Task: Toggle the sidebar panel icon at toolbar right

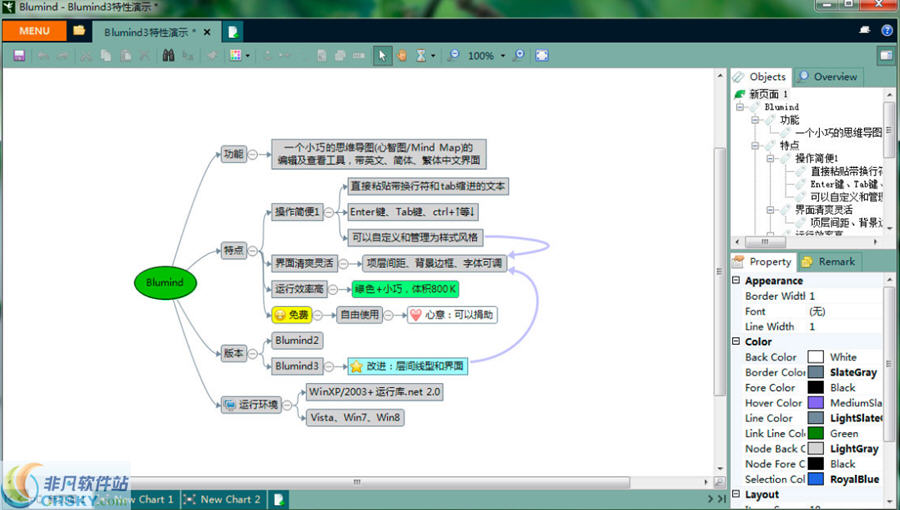Action: pos(886,56)
